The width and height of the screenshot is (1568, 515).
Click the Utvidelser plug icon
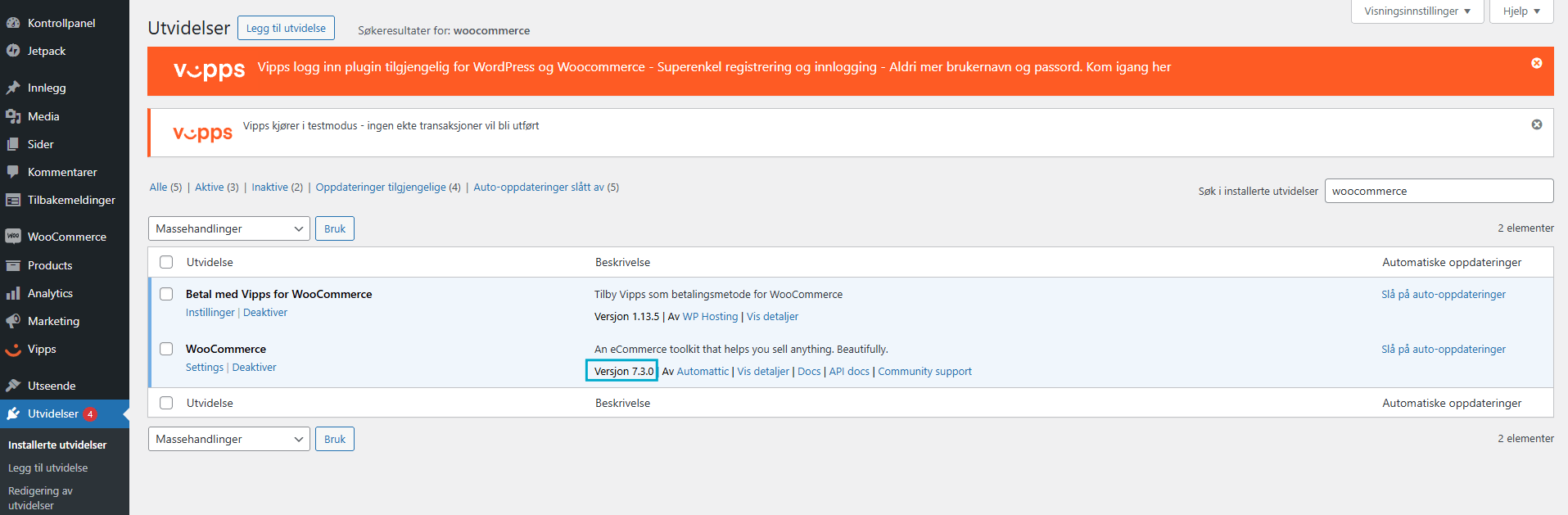click(13, 413)
